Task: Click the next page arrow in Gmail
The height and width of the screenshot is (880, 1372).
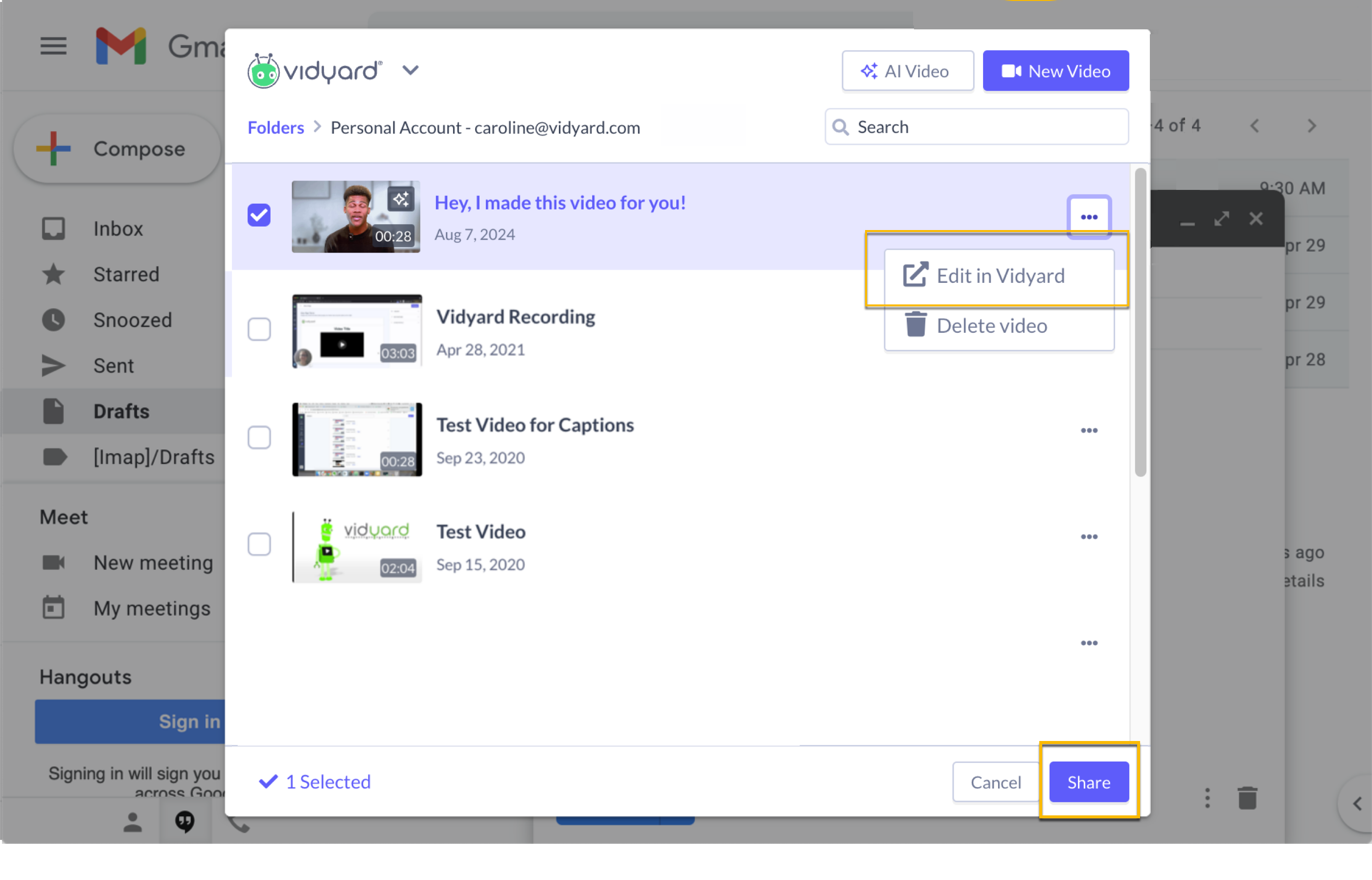Action: (1311, 126)
